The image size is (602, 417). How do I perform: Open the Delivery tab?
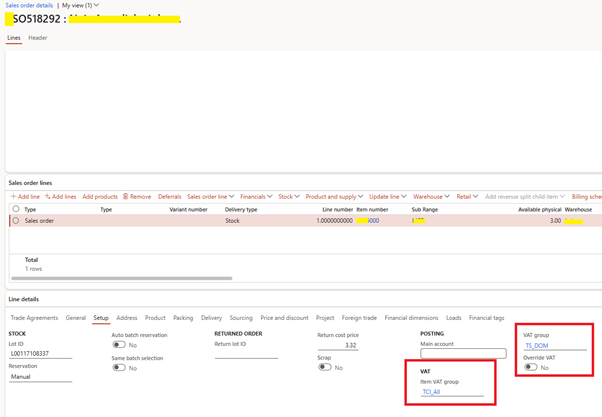[212, 318]
